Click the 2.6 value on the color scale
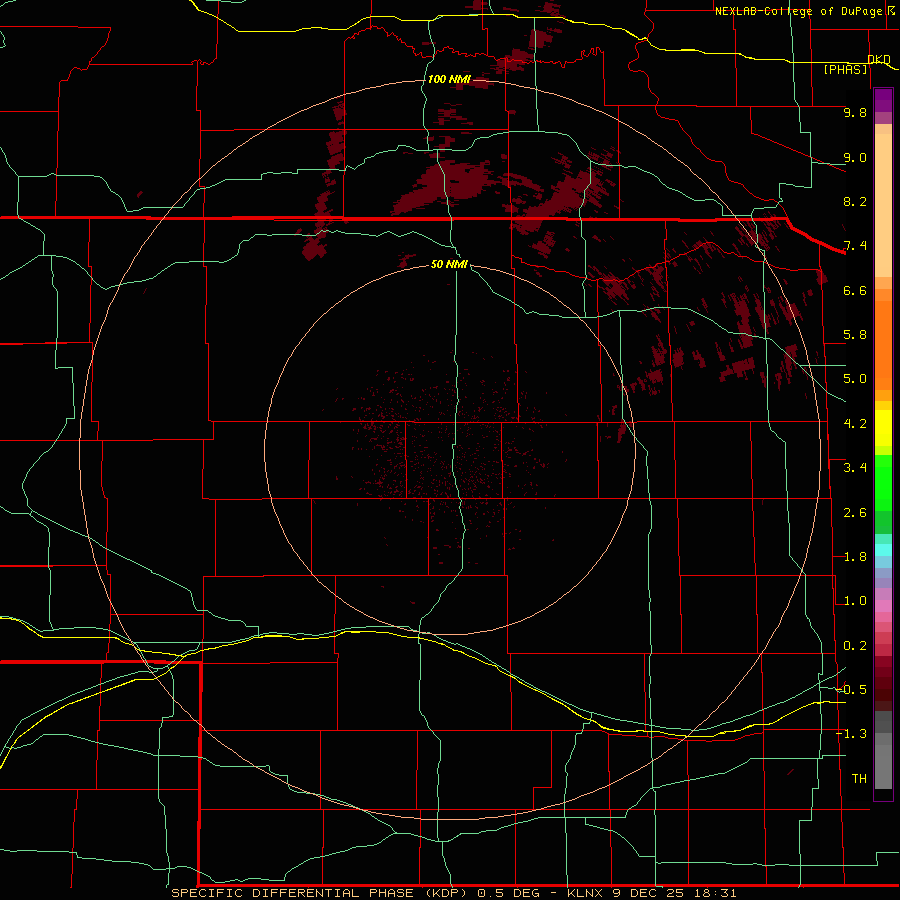The width and height of the screenshot is (900, 900). [855, 513]
